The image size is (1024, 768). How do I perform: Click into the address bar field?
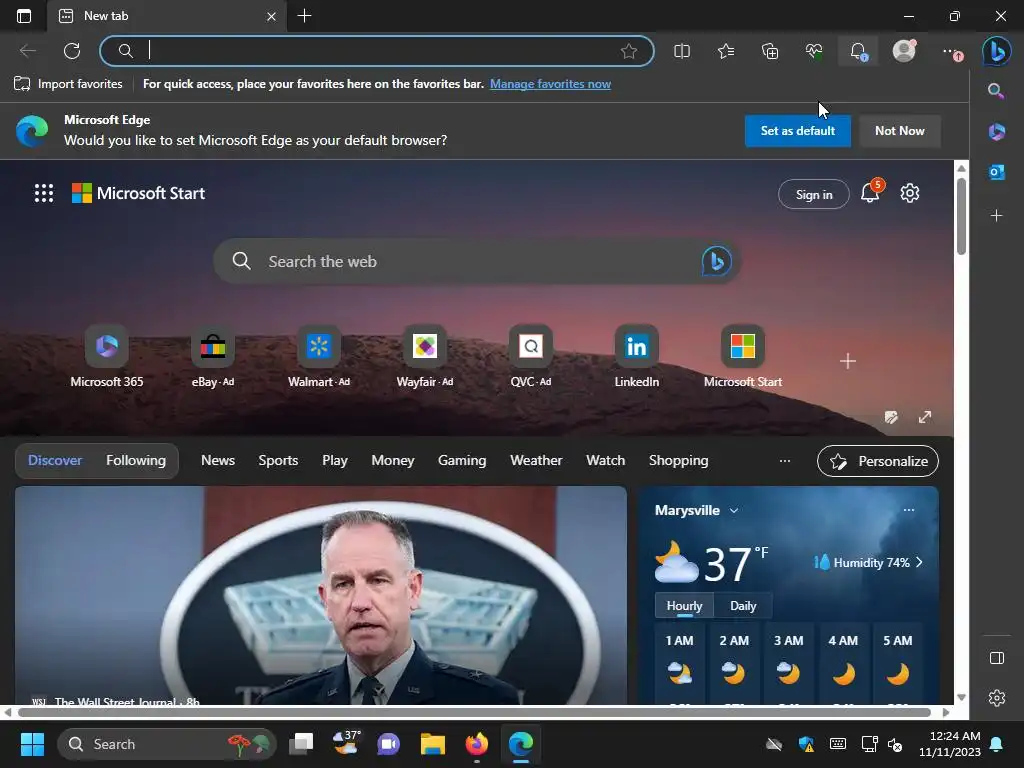[x=377, y=51]
